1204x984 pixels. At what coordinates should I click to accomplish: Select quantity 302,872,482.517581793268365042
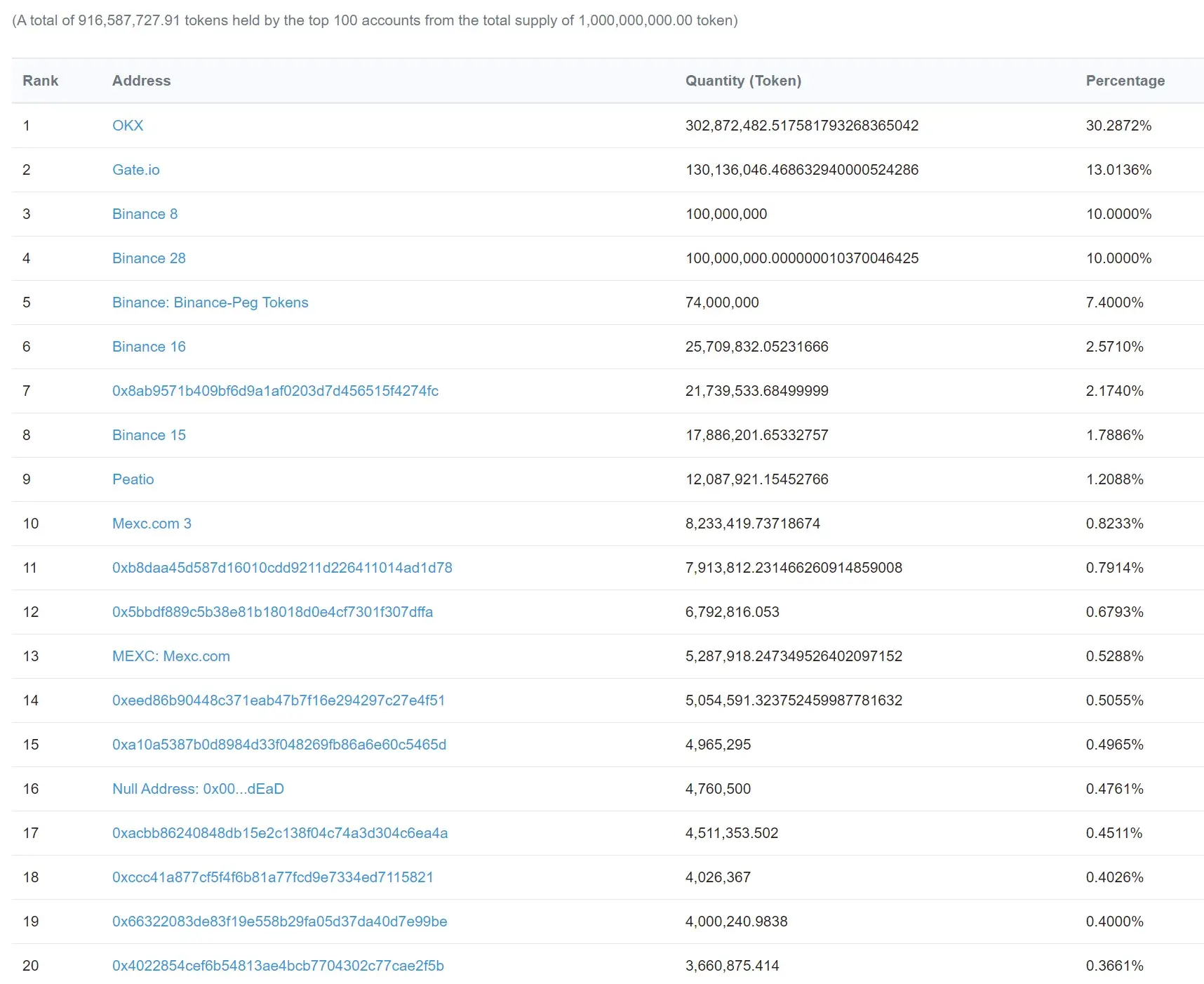(802, 126)
